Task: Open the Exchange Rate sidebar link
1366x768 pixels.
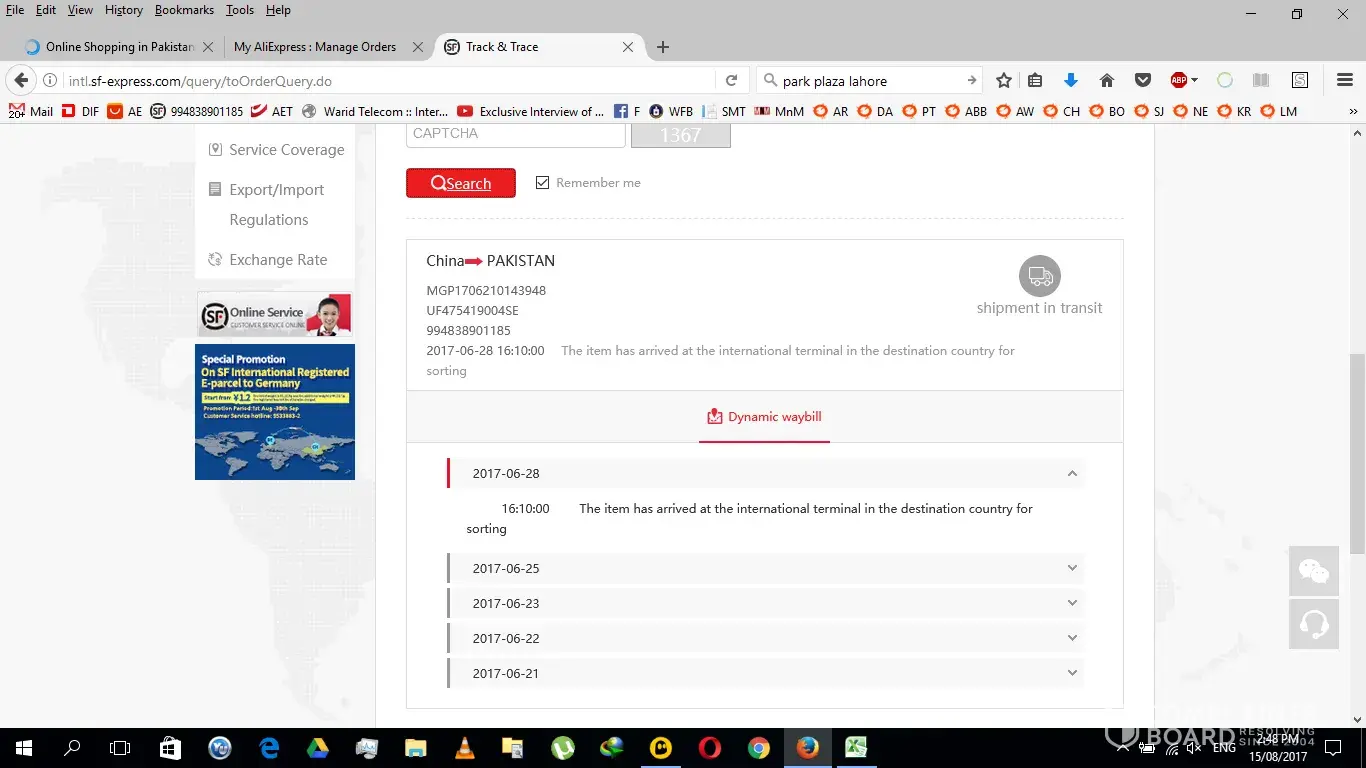Action: click(x=278, y=260)
